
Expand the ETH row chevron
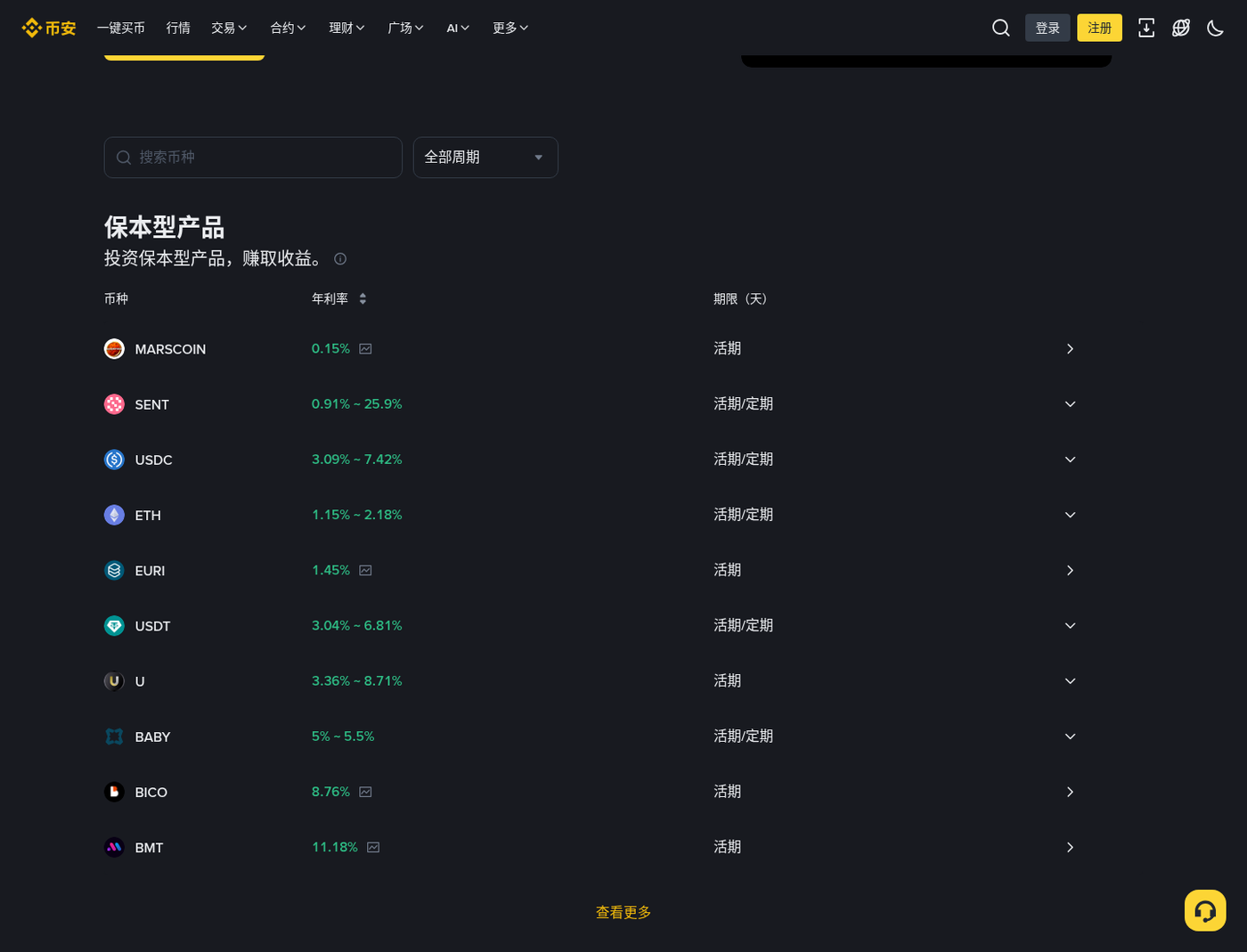(x=1070, y=515)
